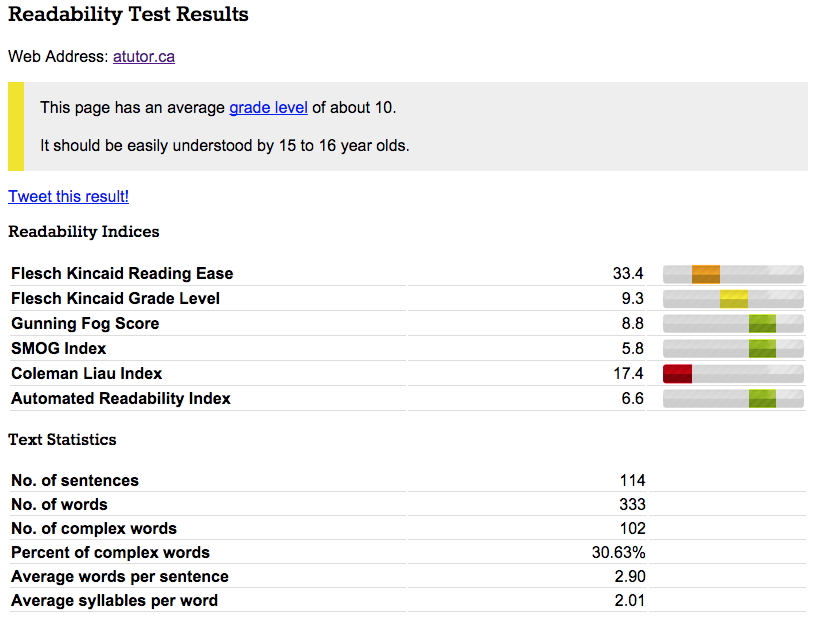Screen dimensions: 820x629
Task: Open the atutor.ca web address link
Action: 143,57
